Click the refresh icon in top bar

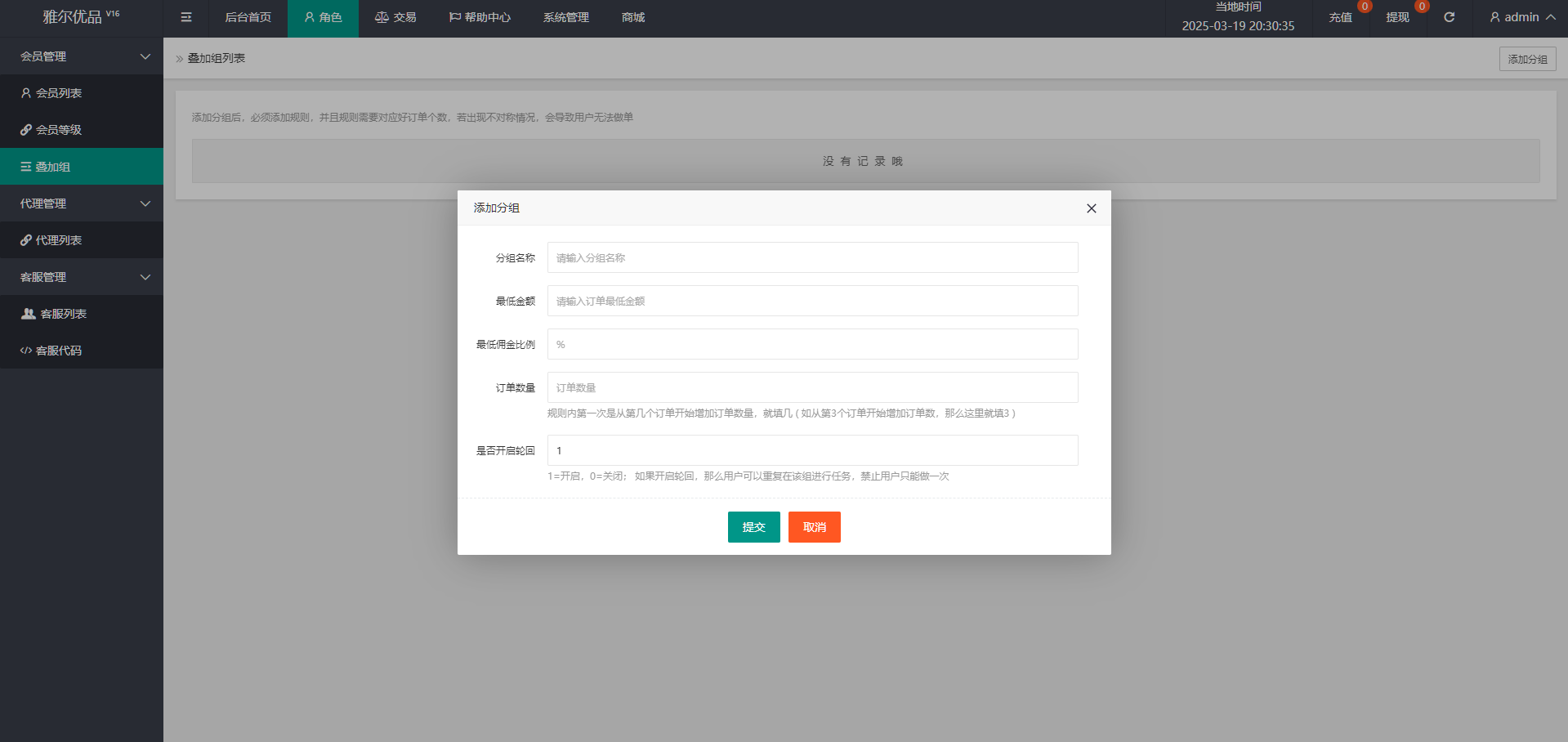click(x=1449, y=17)
